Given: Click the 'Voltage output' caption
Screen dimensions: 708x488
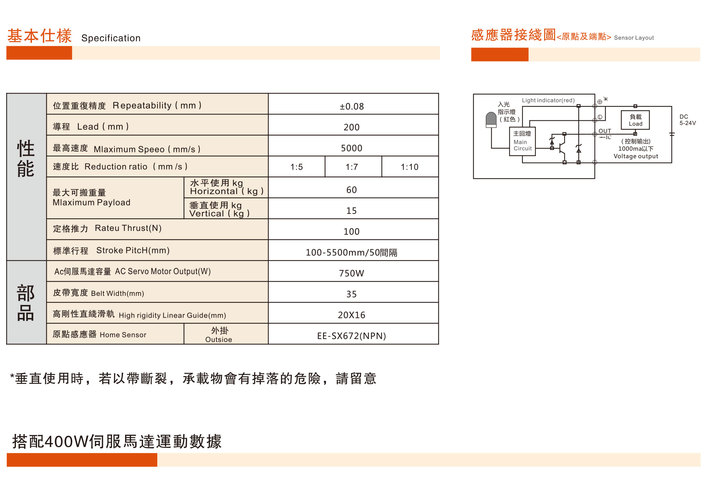Looking at the screenshot, I should coord(635,156).
